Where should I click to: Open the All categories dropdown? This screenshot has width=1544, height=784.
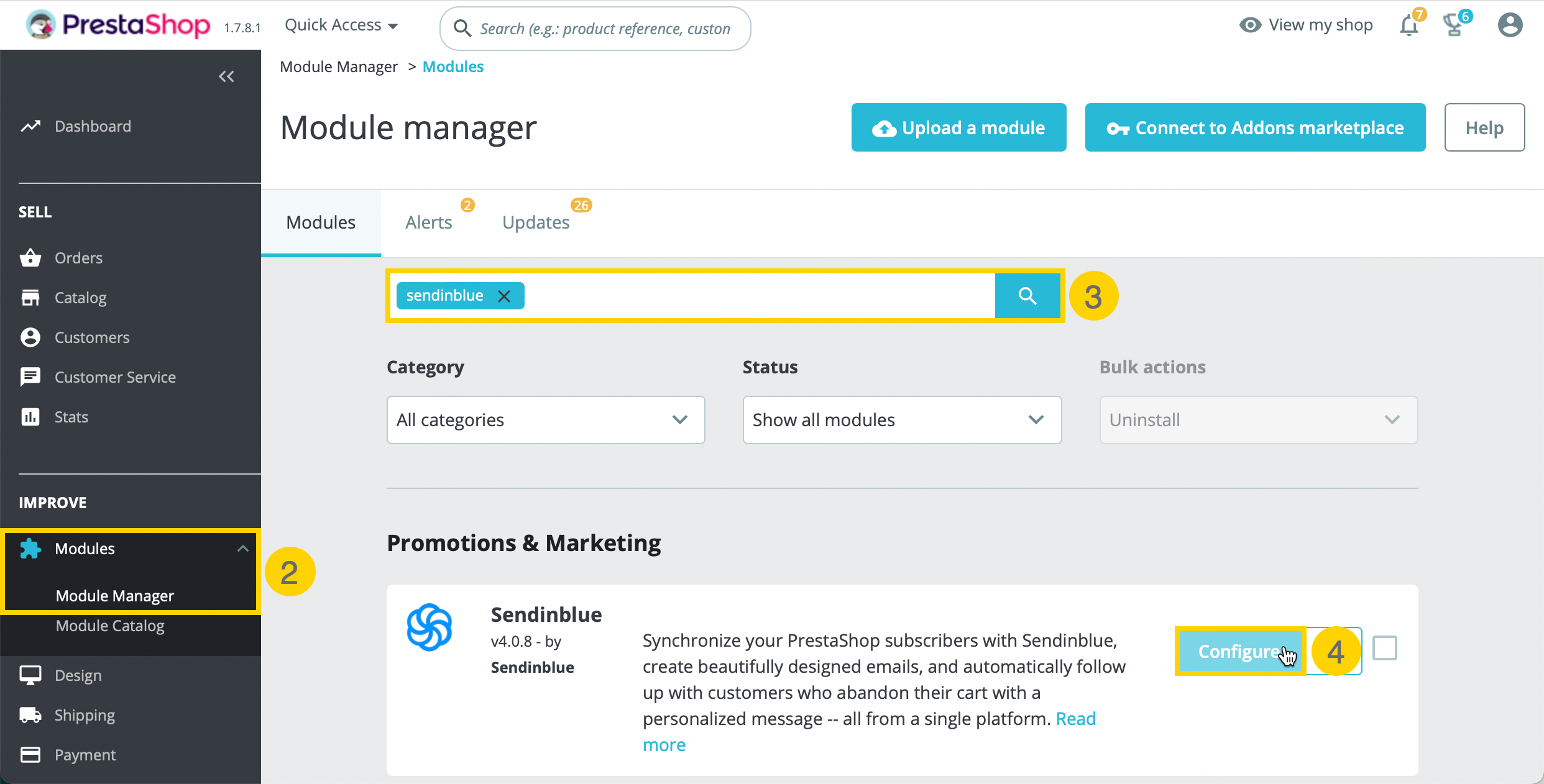point(545,419)
